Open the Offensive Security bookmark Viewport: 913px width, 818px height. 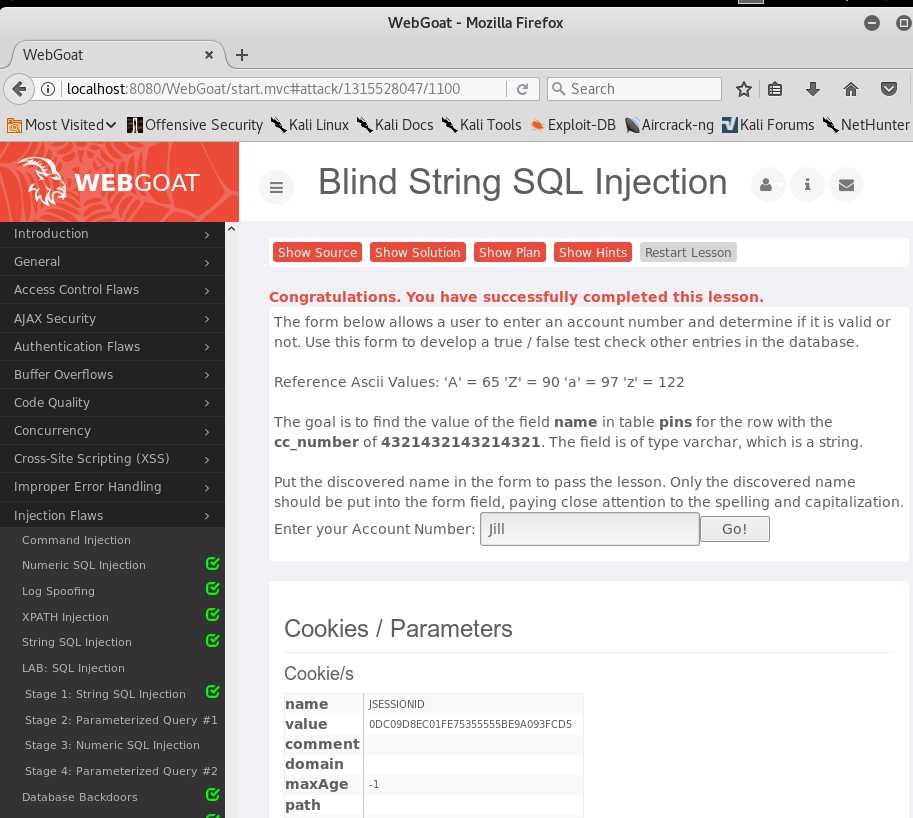click(195, 125)
